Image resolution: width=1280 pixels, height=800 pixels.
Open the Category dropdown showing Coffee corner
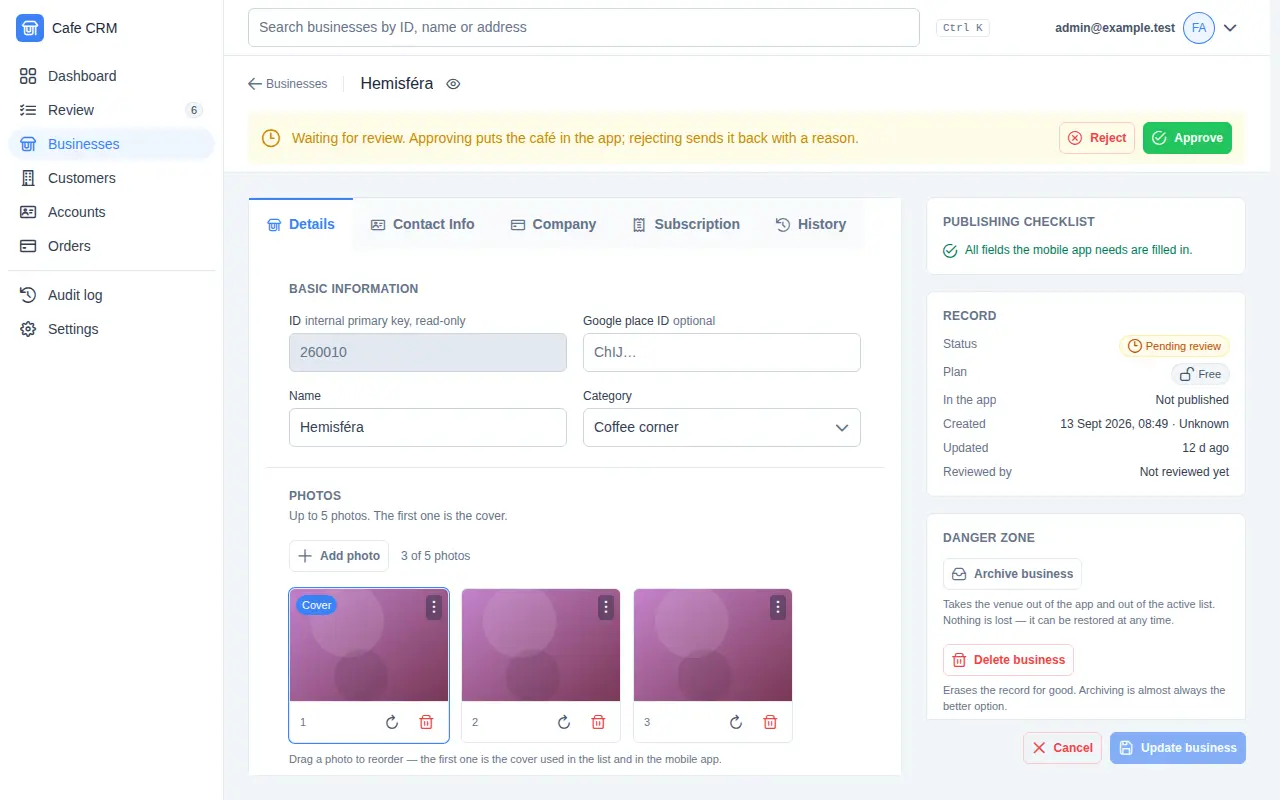(722, 427)
